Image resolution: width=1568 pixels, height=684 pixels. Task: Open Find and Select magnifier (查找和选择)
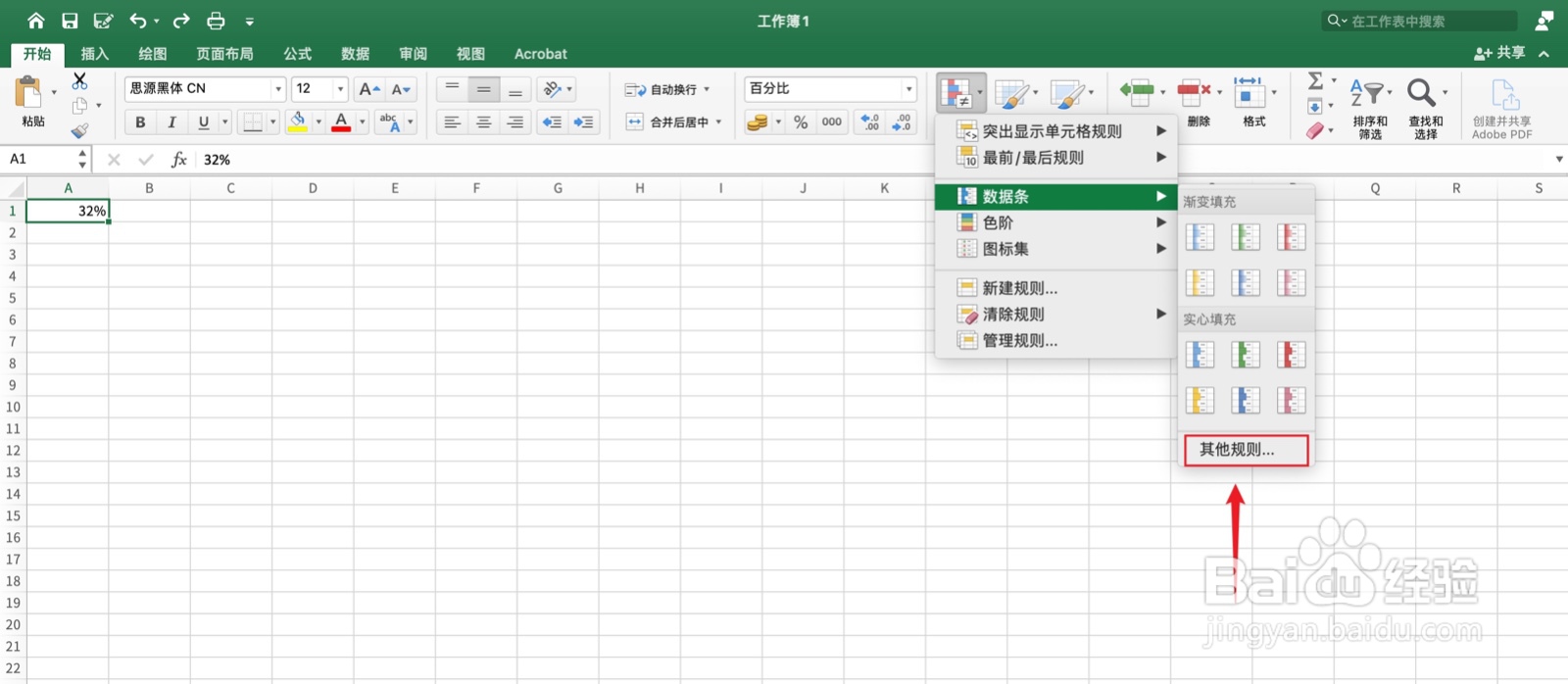pos(1426,108)
